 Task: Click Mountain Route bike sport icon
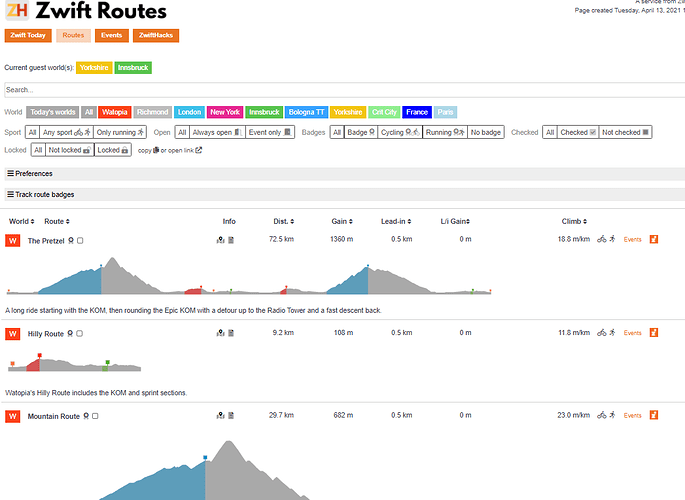click(602, 415)
